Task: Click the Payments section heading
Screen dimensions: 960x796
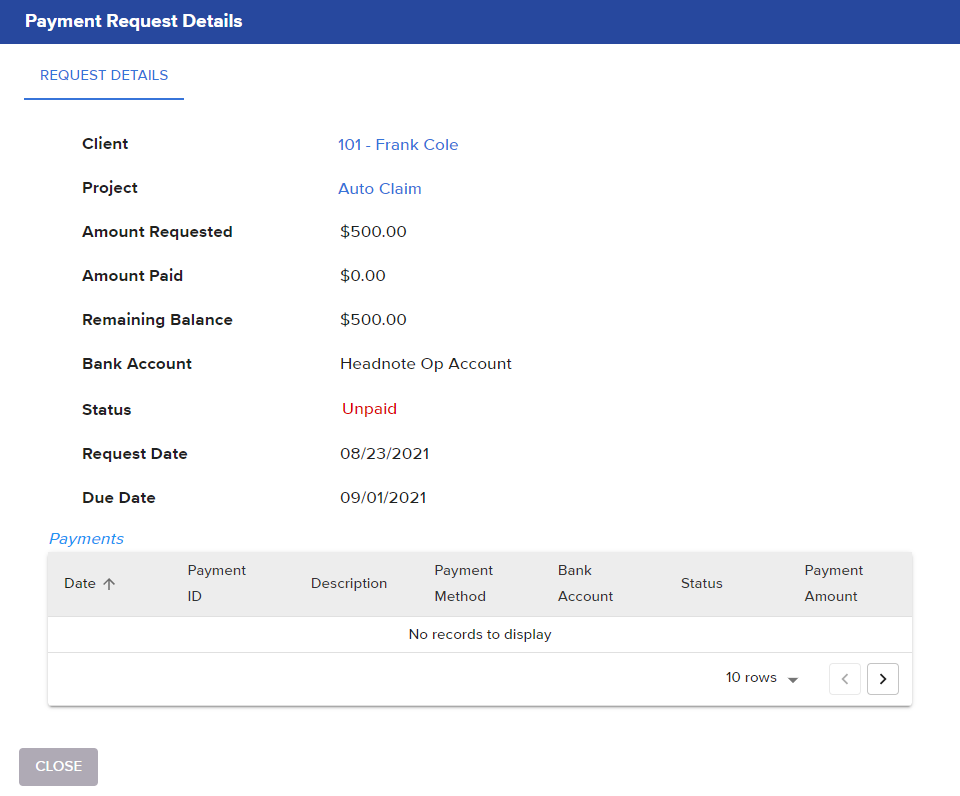Action: (86, 539)
